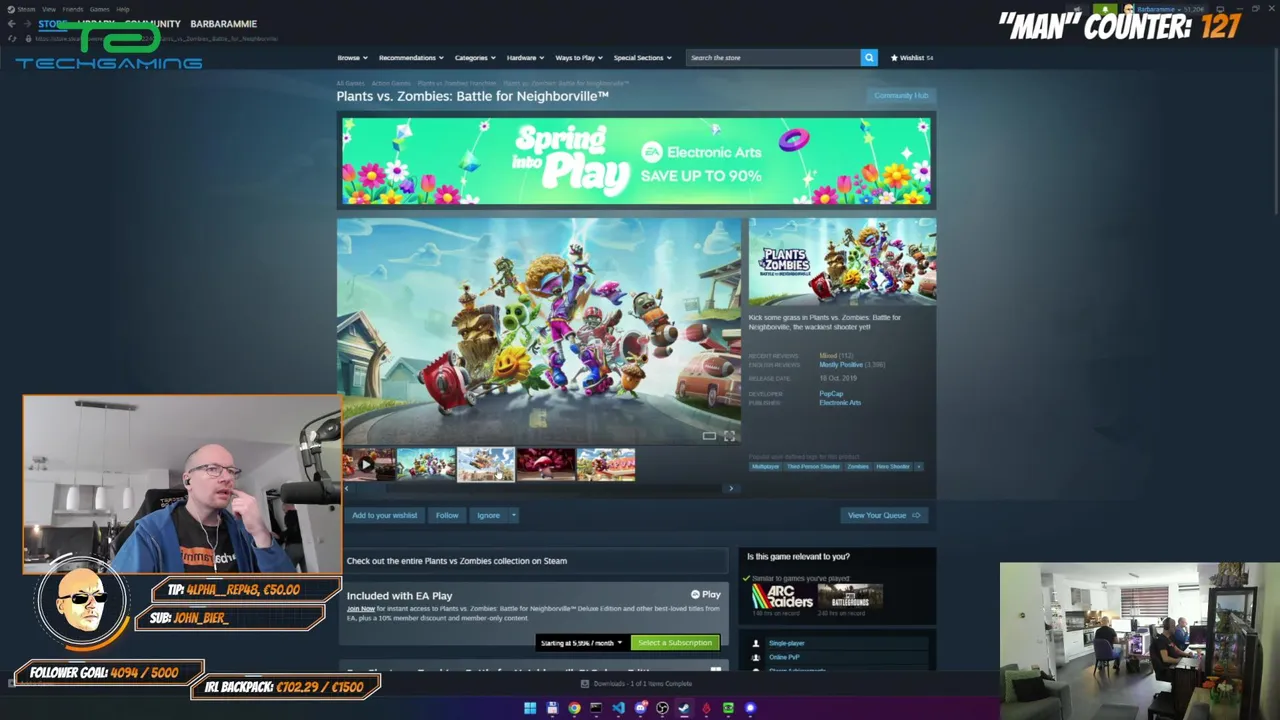
Task: Click the Follow button
Action: click(x=447, y=515)
